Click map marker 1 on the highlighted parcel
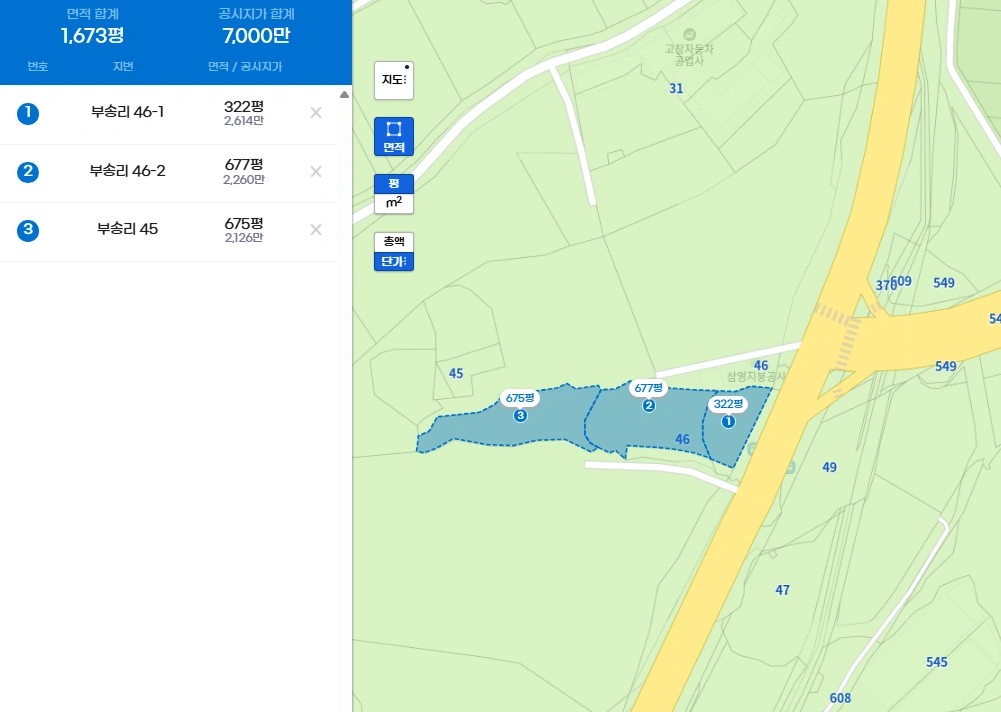Image resolution: width=1001 pixels, height=712 pixels. (x=728, y=421)
